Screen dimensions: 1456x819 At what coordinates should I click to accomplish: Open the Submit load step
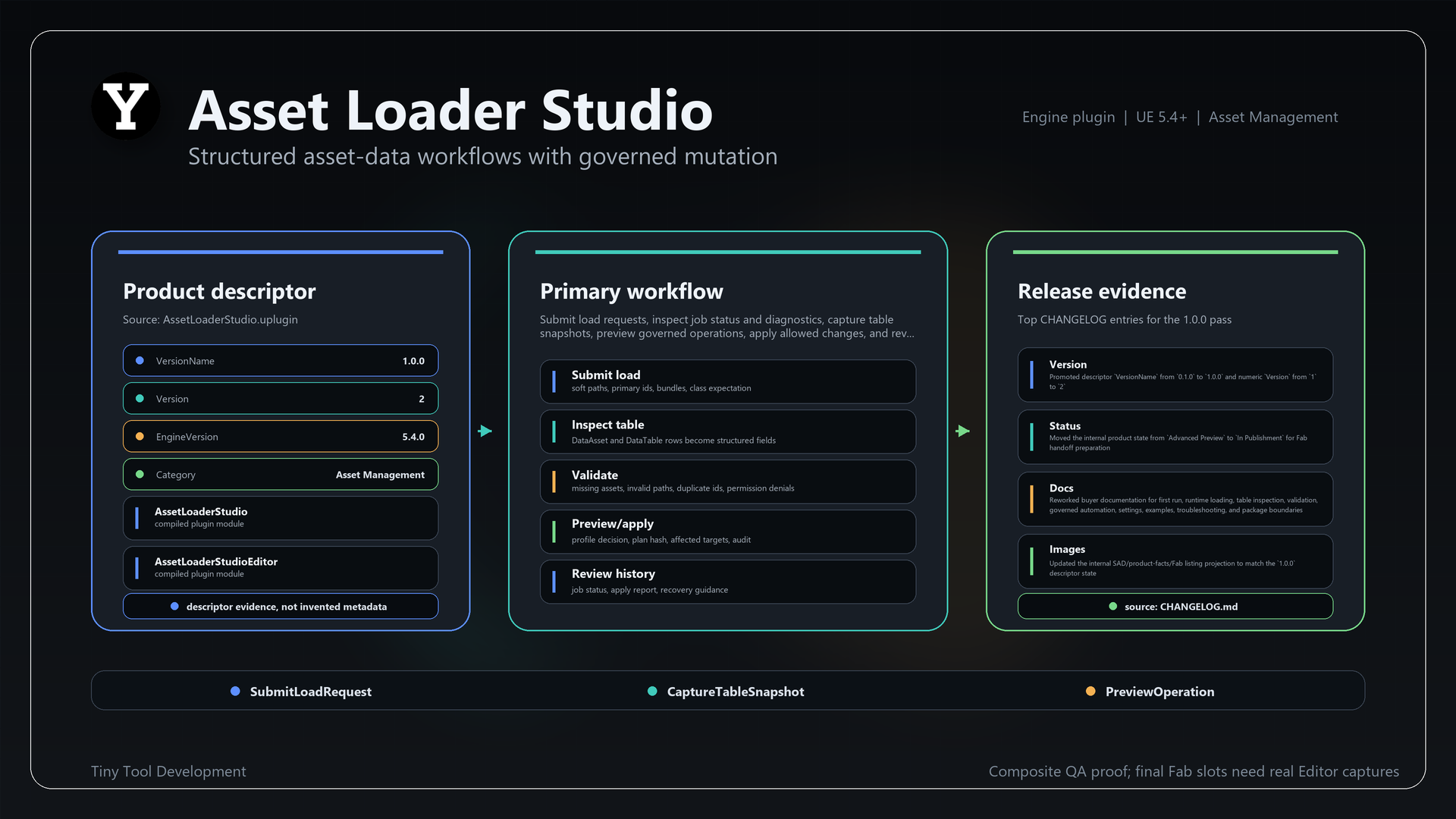(x=728, y=381)
